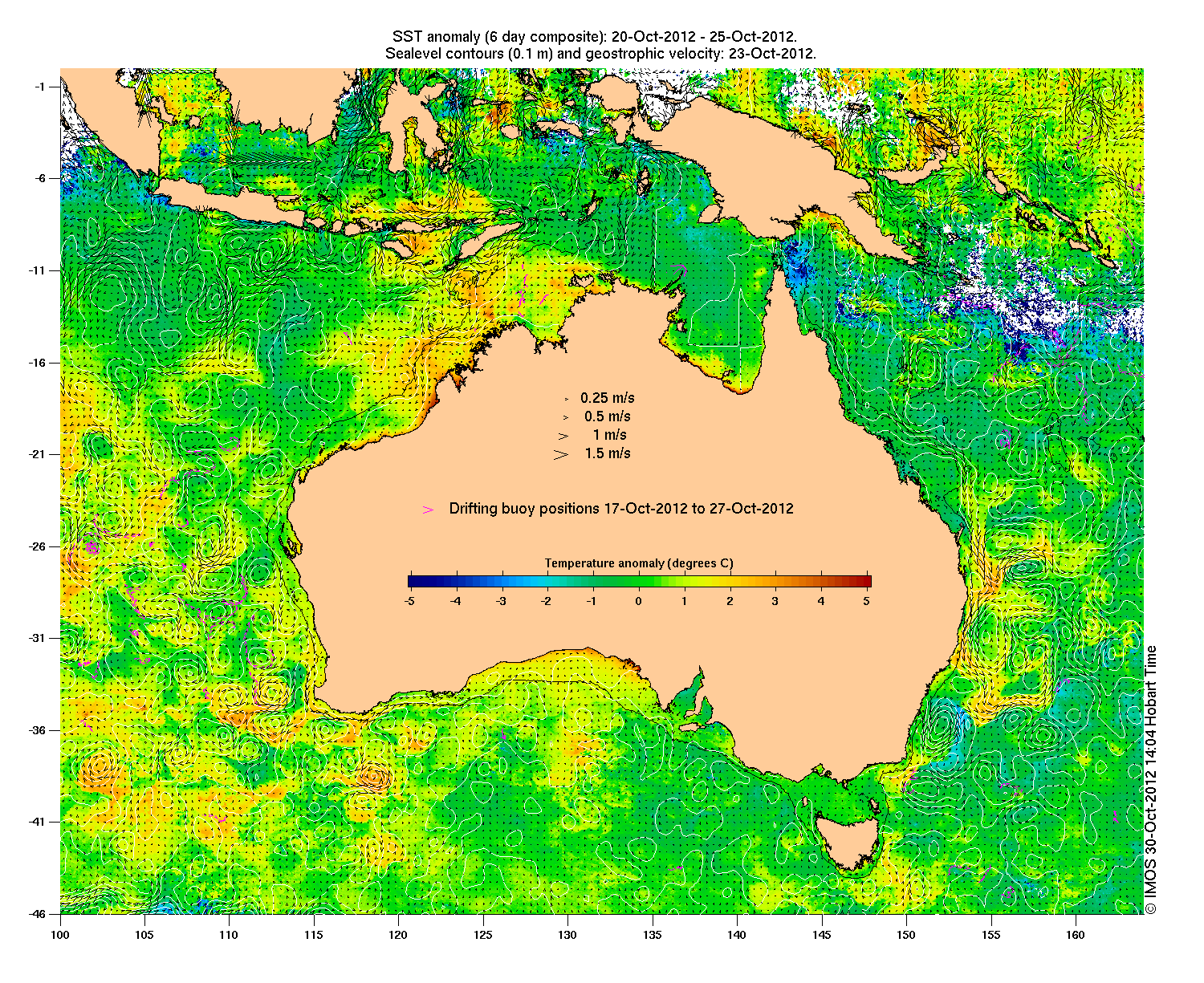Click the SST anomaly title line
Viewport: 1204px width, 983px height.
(594, 37)
